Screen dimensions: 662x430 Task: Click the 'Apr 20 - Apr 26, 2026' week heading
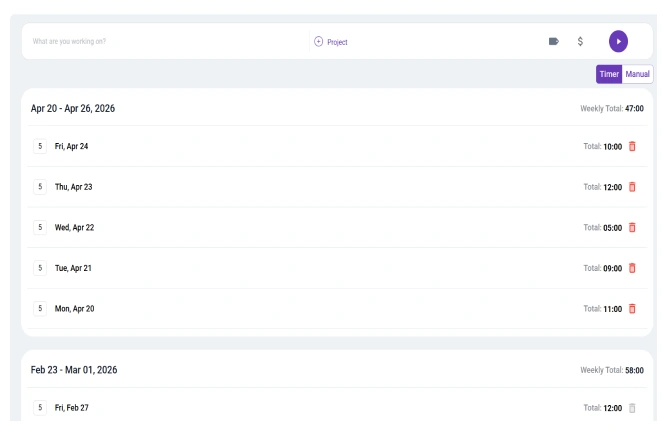73,109
